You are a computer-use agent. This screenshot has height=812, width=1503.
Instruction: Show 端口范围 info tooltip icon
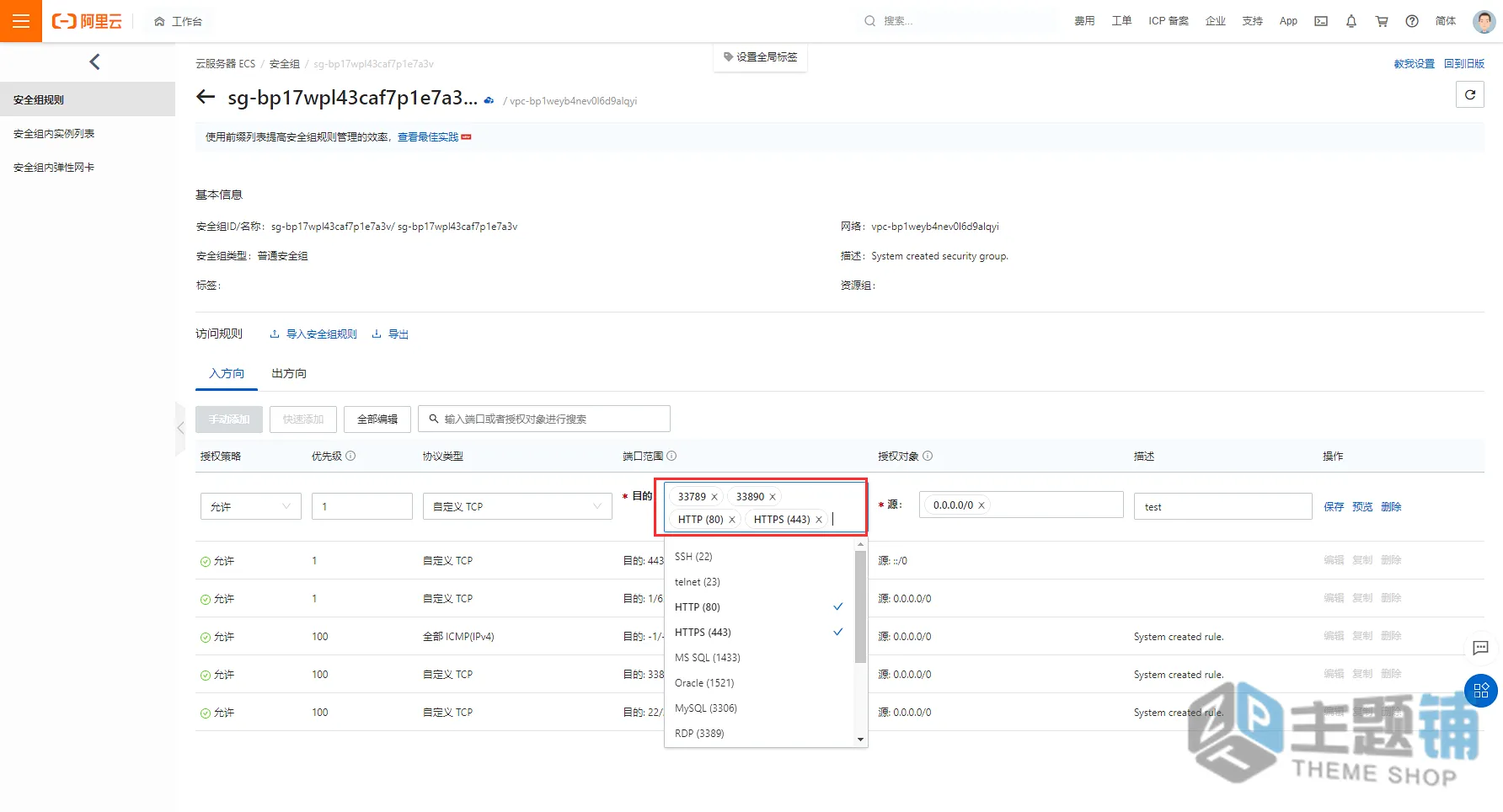671,456
